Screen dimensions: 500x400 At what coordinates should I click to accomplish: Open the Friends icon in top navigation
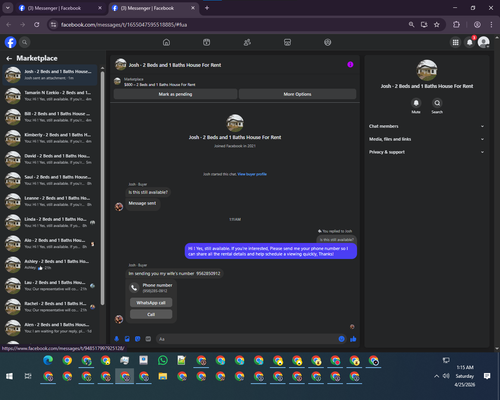click(247, 42)
